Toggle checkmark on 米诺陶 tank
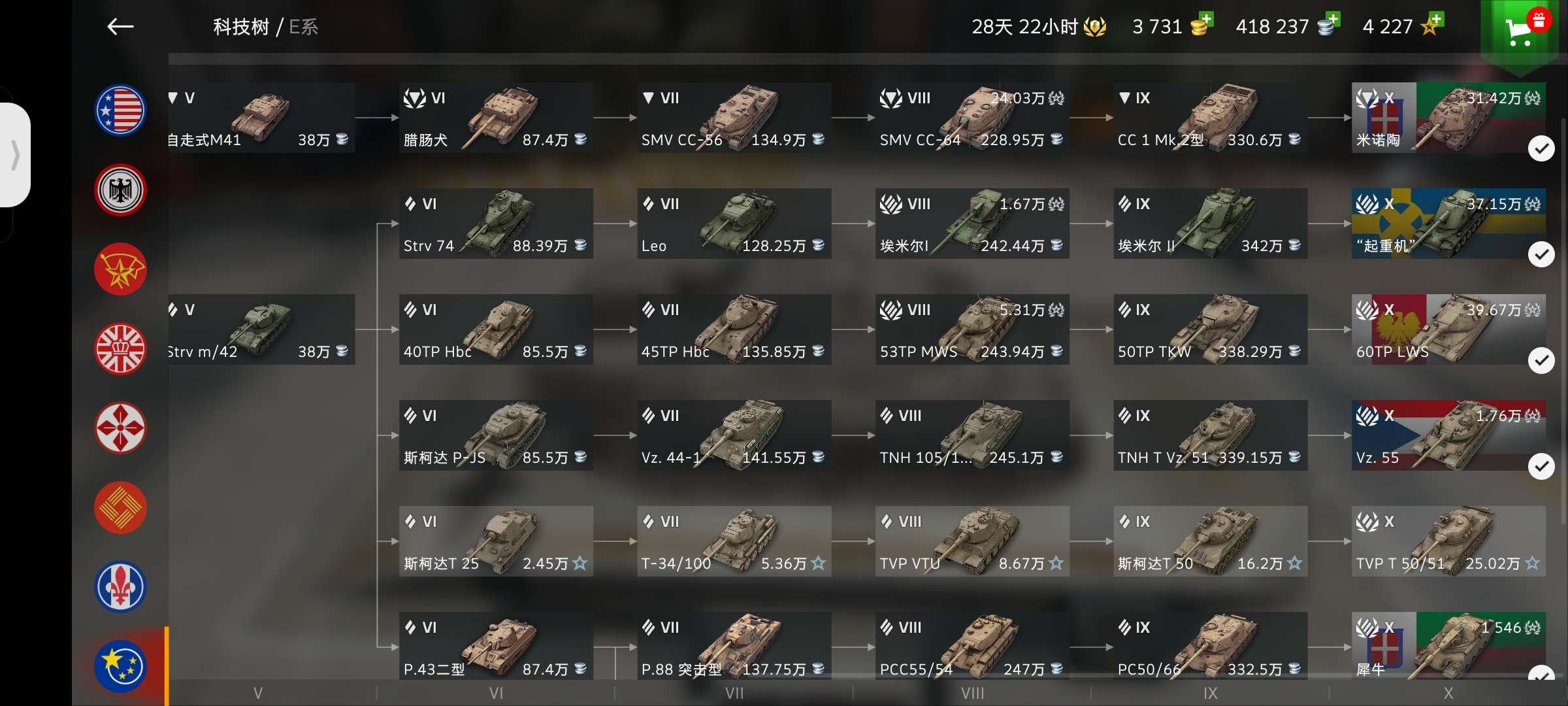This screenshot has height=706, width=1568. click(x=1541, y=149)
